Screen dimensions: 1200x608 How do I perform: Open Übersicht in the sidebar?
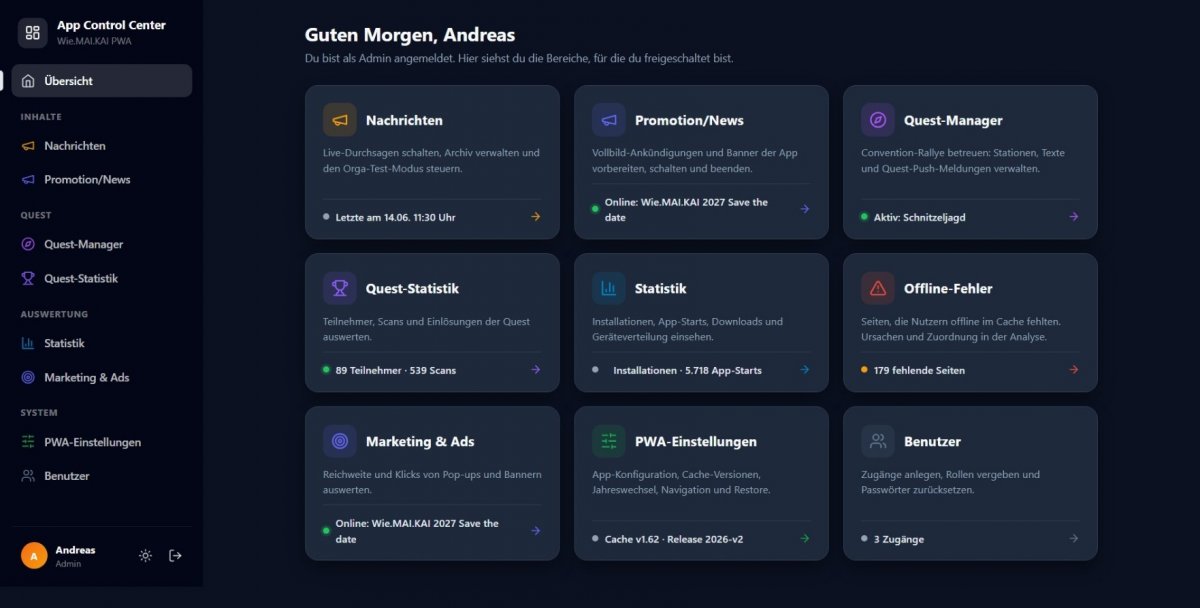102,81
